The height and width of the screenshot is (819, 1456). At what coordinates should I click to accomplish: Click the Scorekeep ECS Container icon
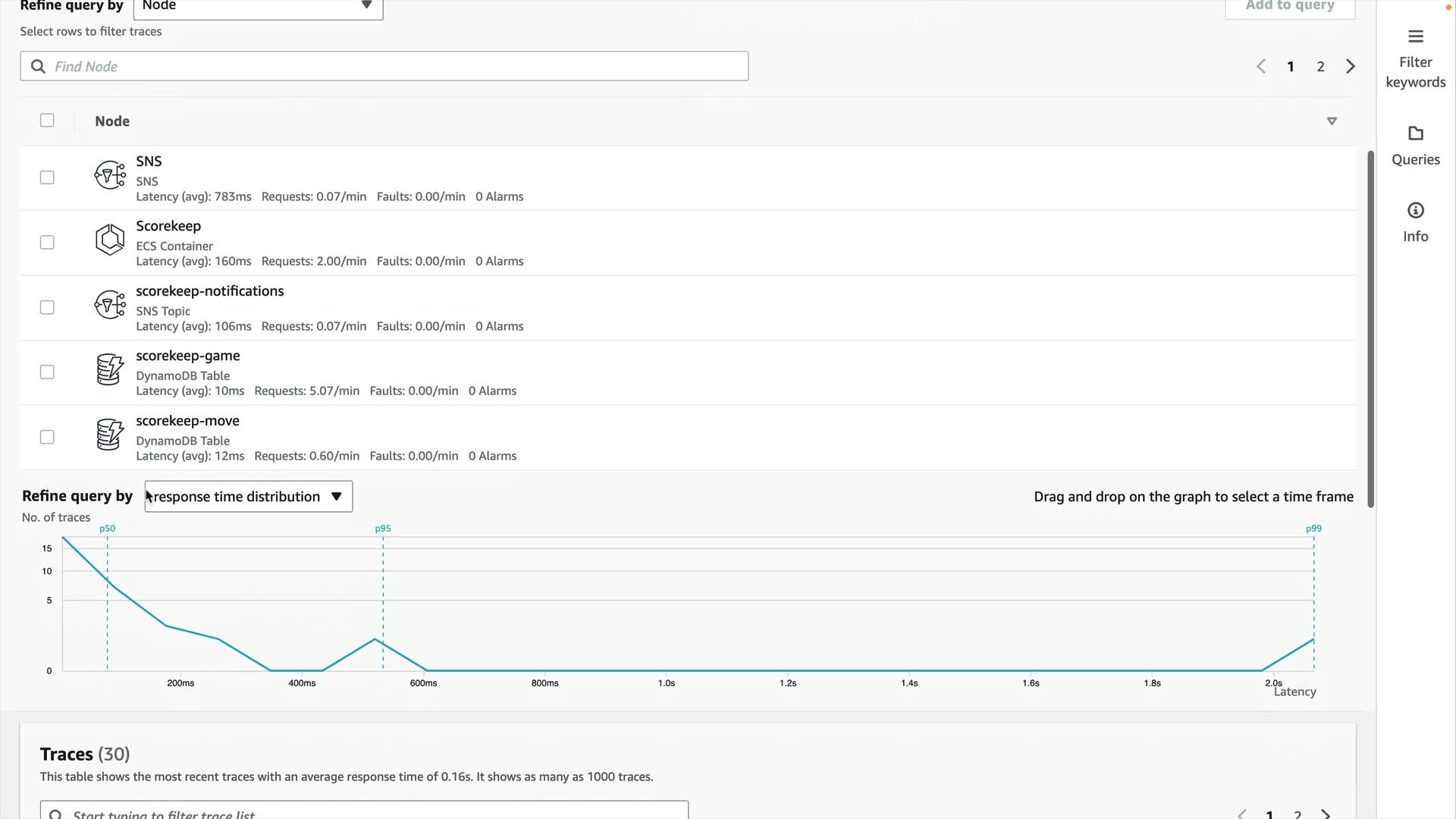109,240
